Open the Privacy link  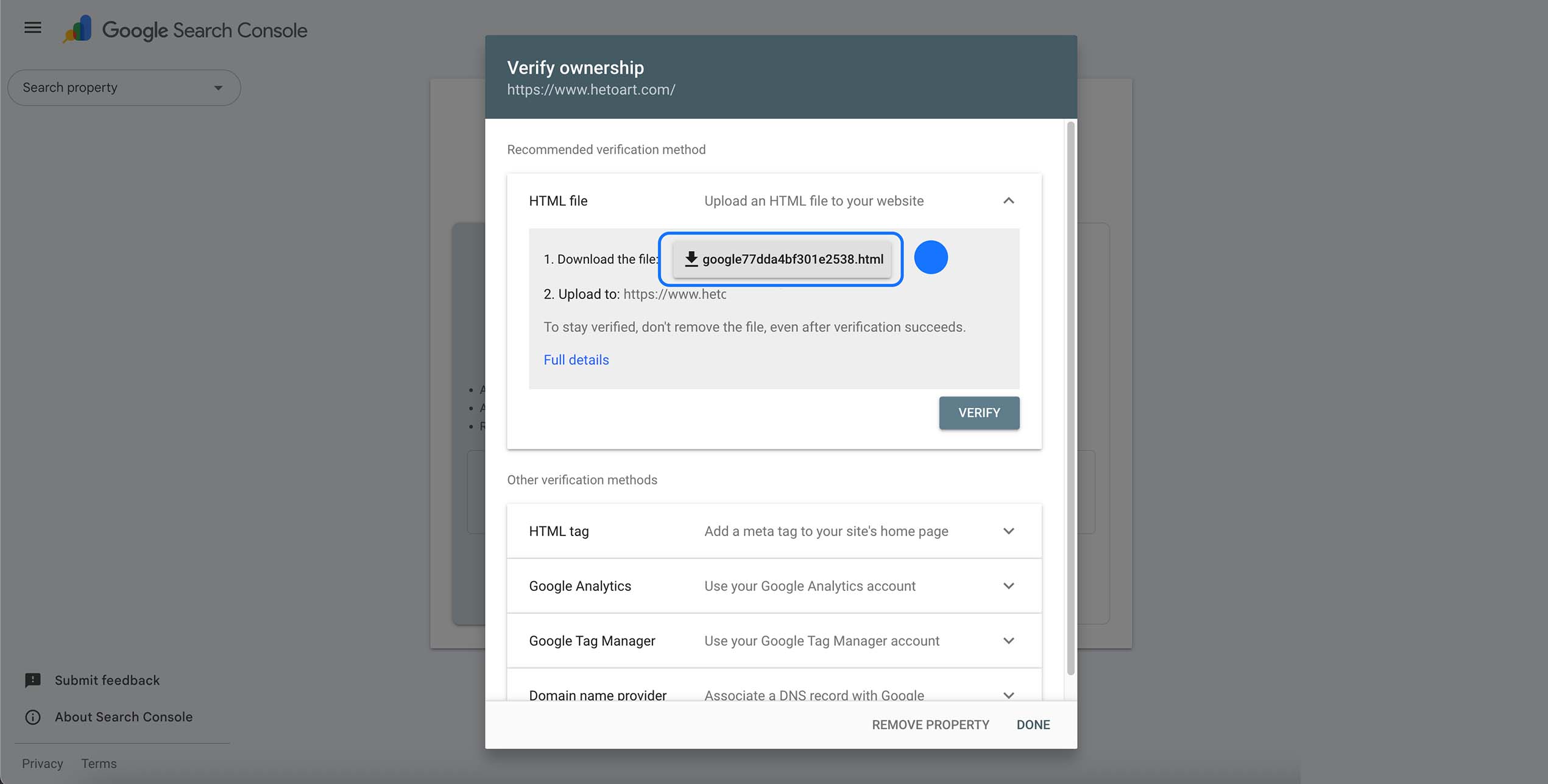(41, 763)
